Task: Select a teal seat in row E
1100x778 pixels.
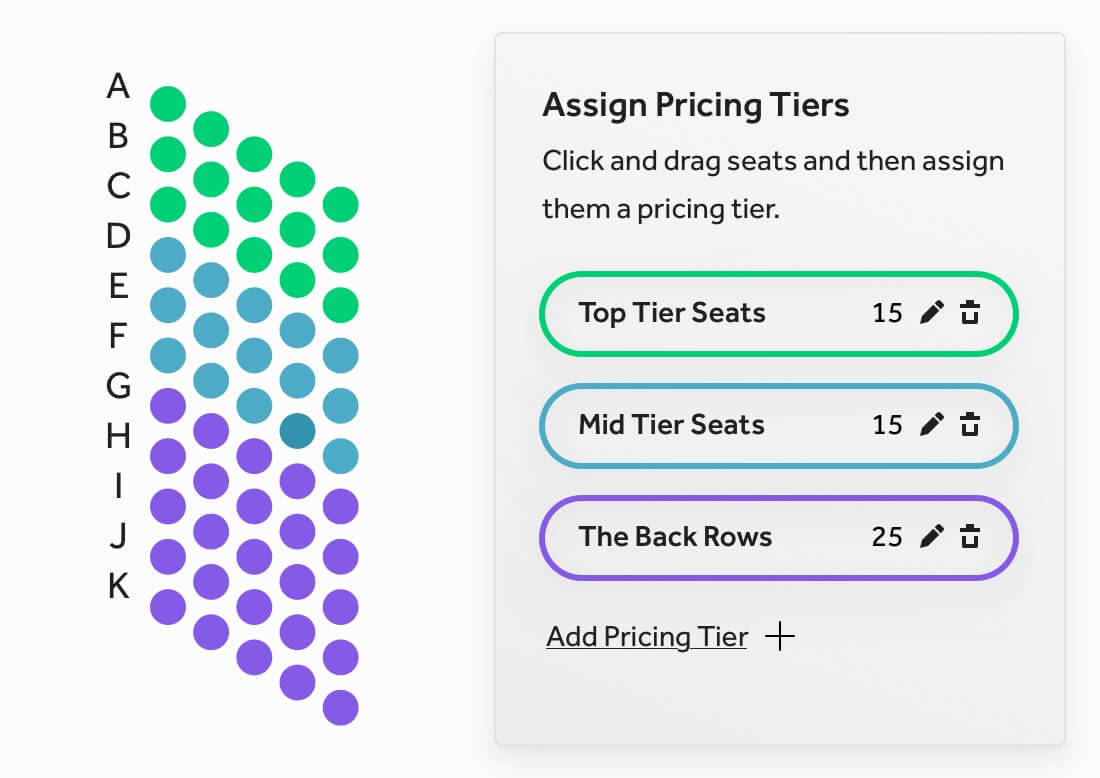Action: pos(168,305)
